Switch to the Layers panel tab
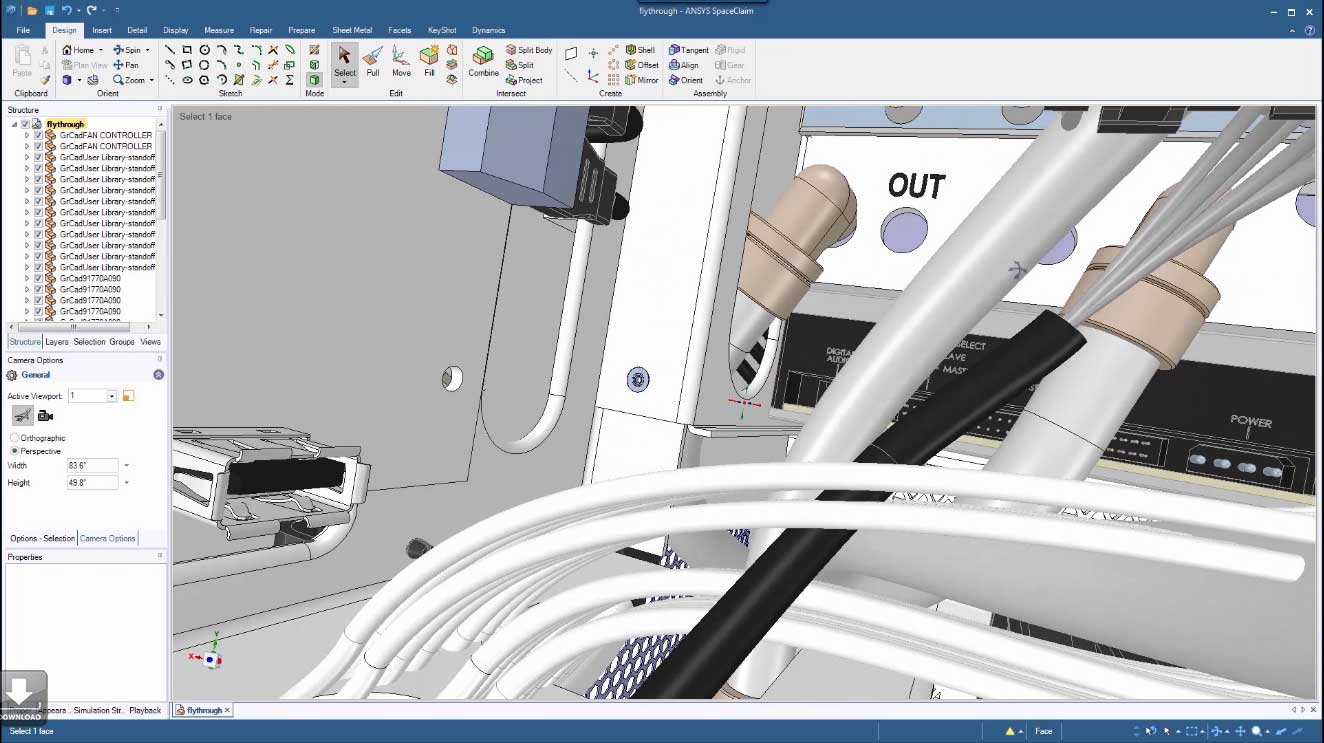 point(57,342)
